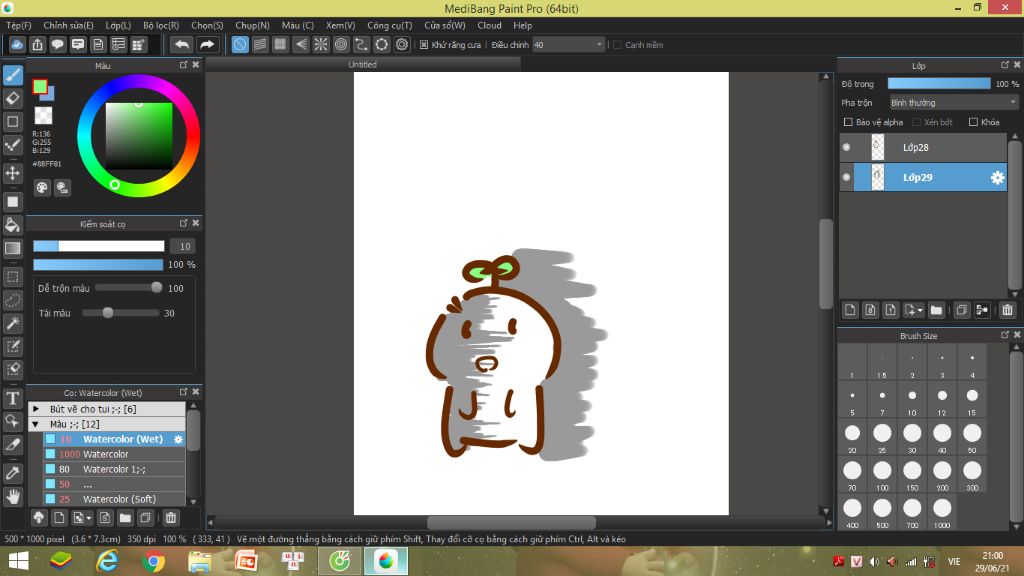
Task: Choose brush size 100 preset
Action: click(882, 474)
